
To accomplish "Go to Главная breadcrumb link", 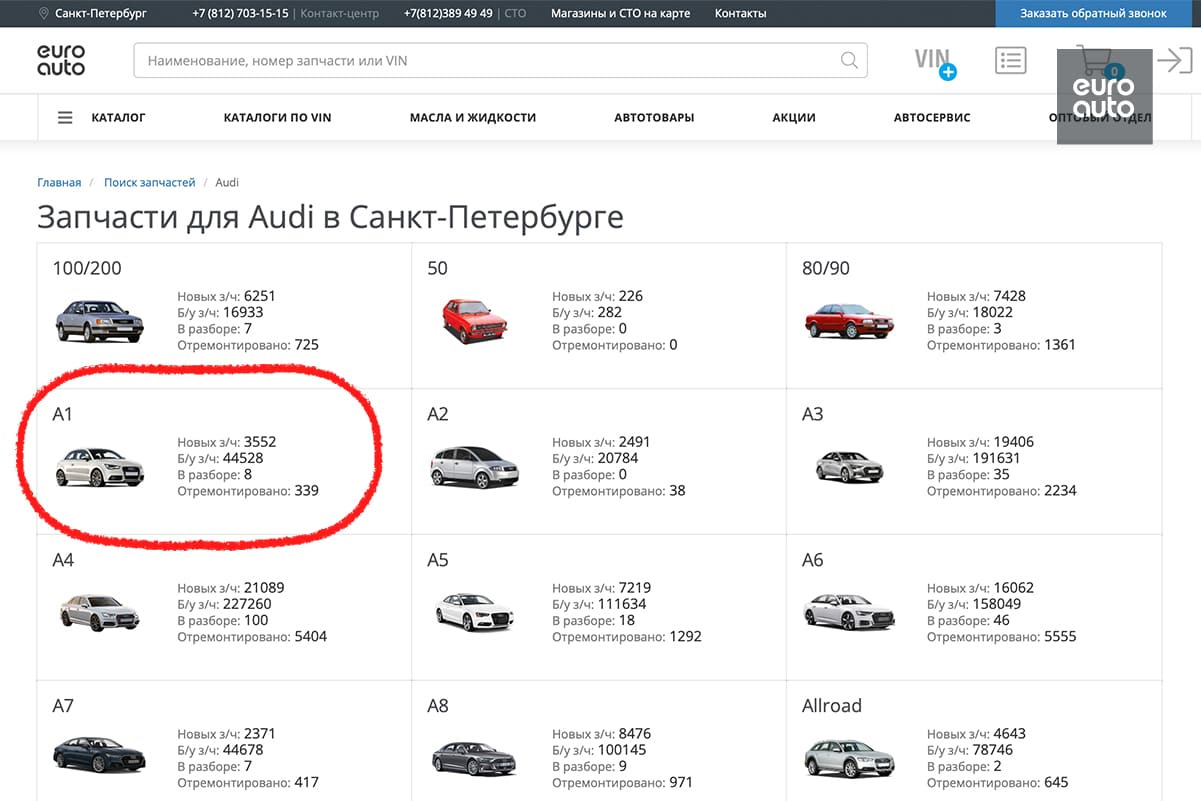I will [x=59, y=183].
